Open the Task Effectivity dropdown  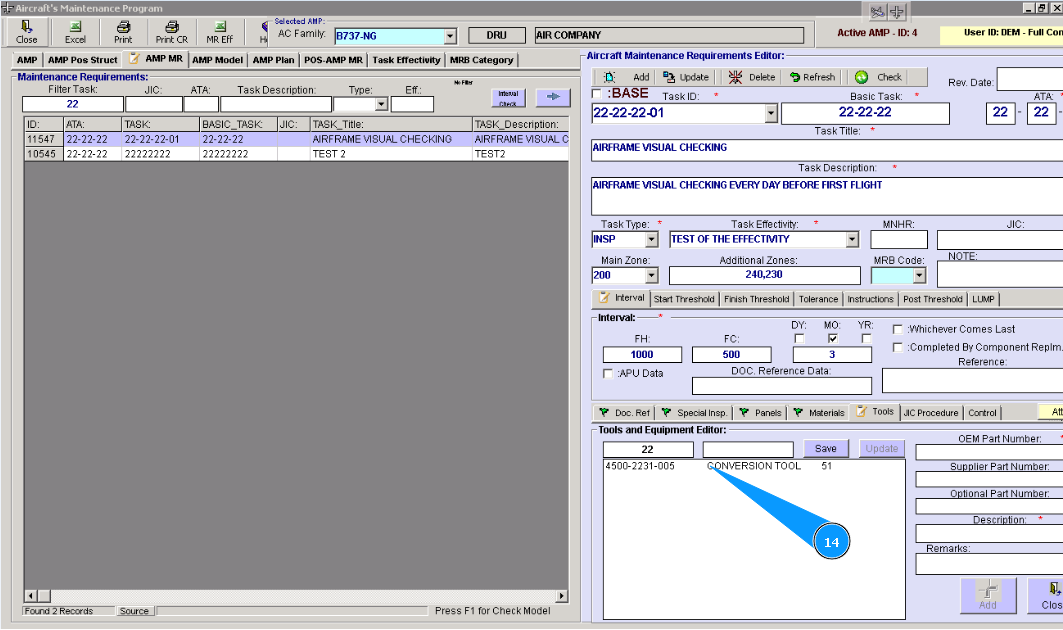[x=852, y=240]
